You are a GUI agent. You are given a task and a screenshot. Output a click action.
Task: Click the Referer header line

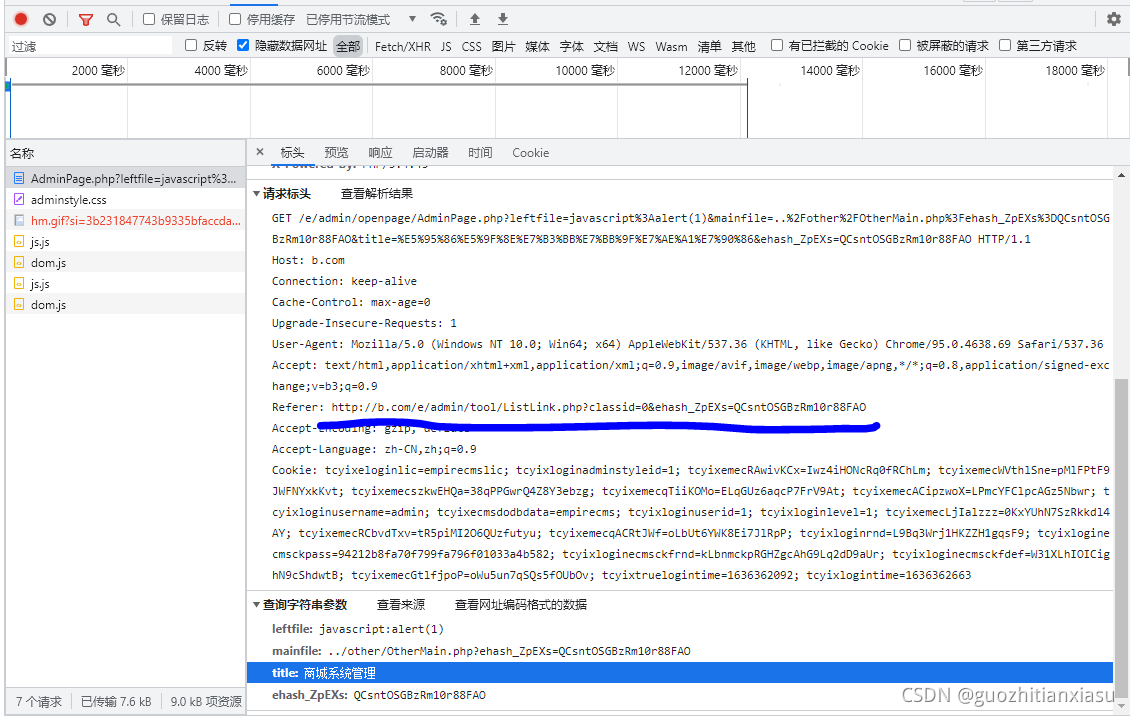[569, 407]
